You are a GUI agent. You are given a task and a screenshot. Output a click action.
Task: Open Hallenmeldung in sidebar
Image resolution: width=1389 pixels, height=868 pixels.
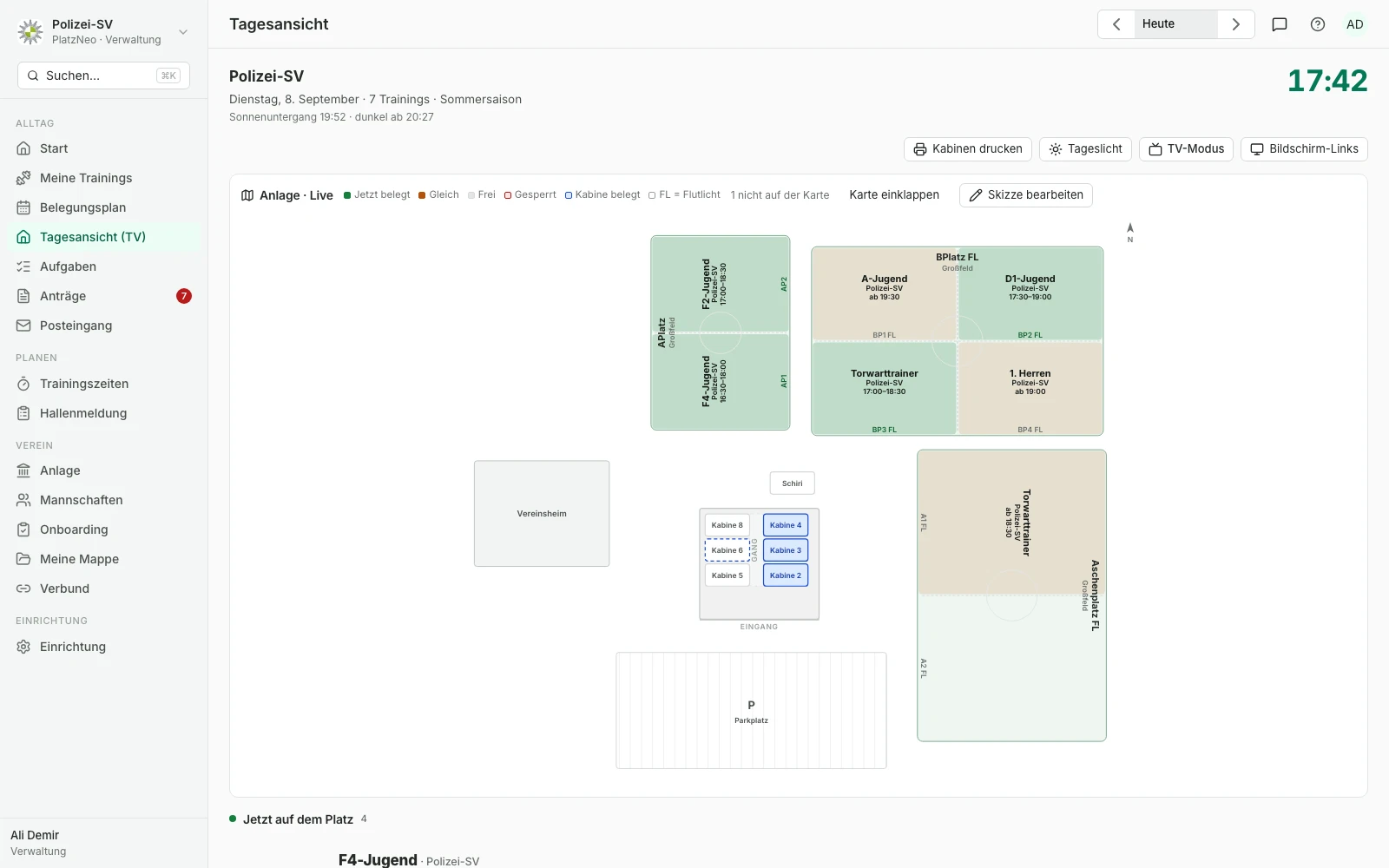tap(104, 413)
